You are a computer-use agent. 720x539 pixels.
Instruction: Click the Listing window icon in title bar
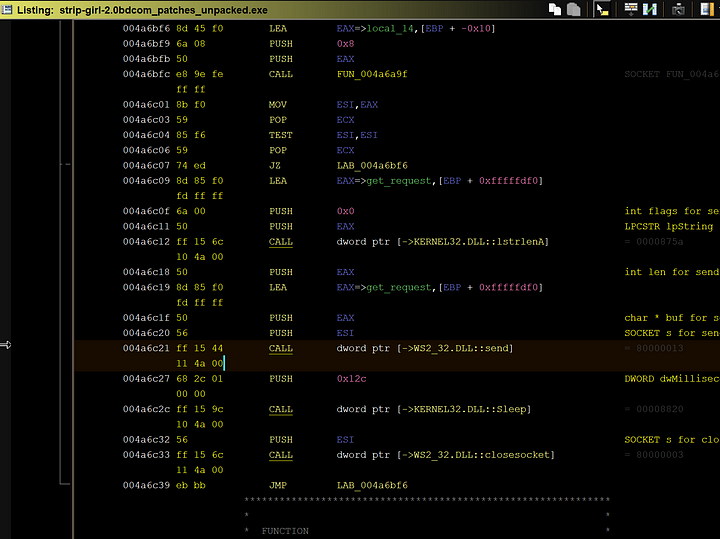pos(6,10)
